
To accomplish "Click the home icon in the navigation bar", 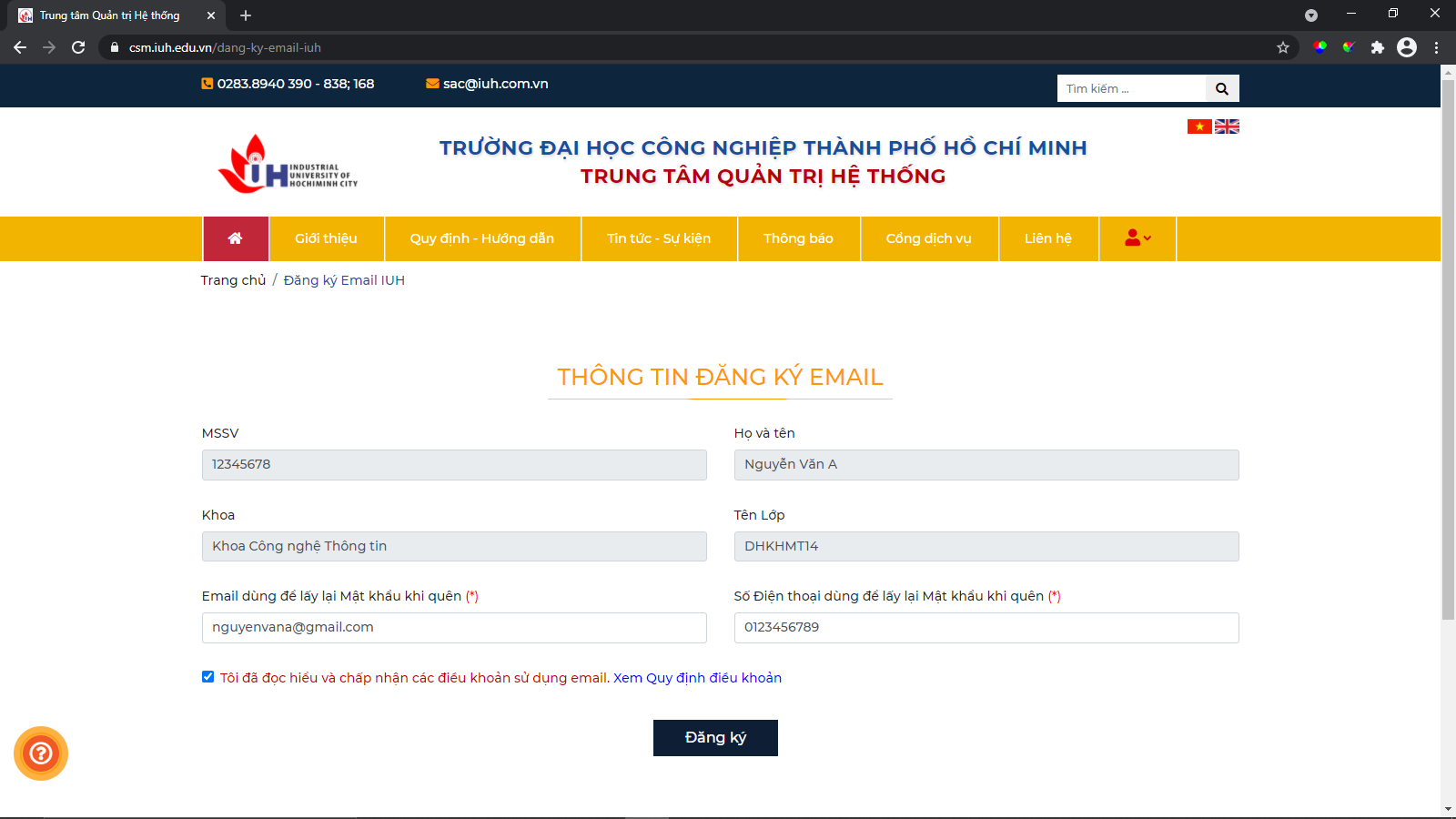I will (x=236, y=238).
